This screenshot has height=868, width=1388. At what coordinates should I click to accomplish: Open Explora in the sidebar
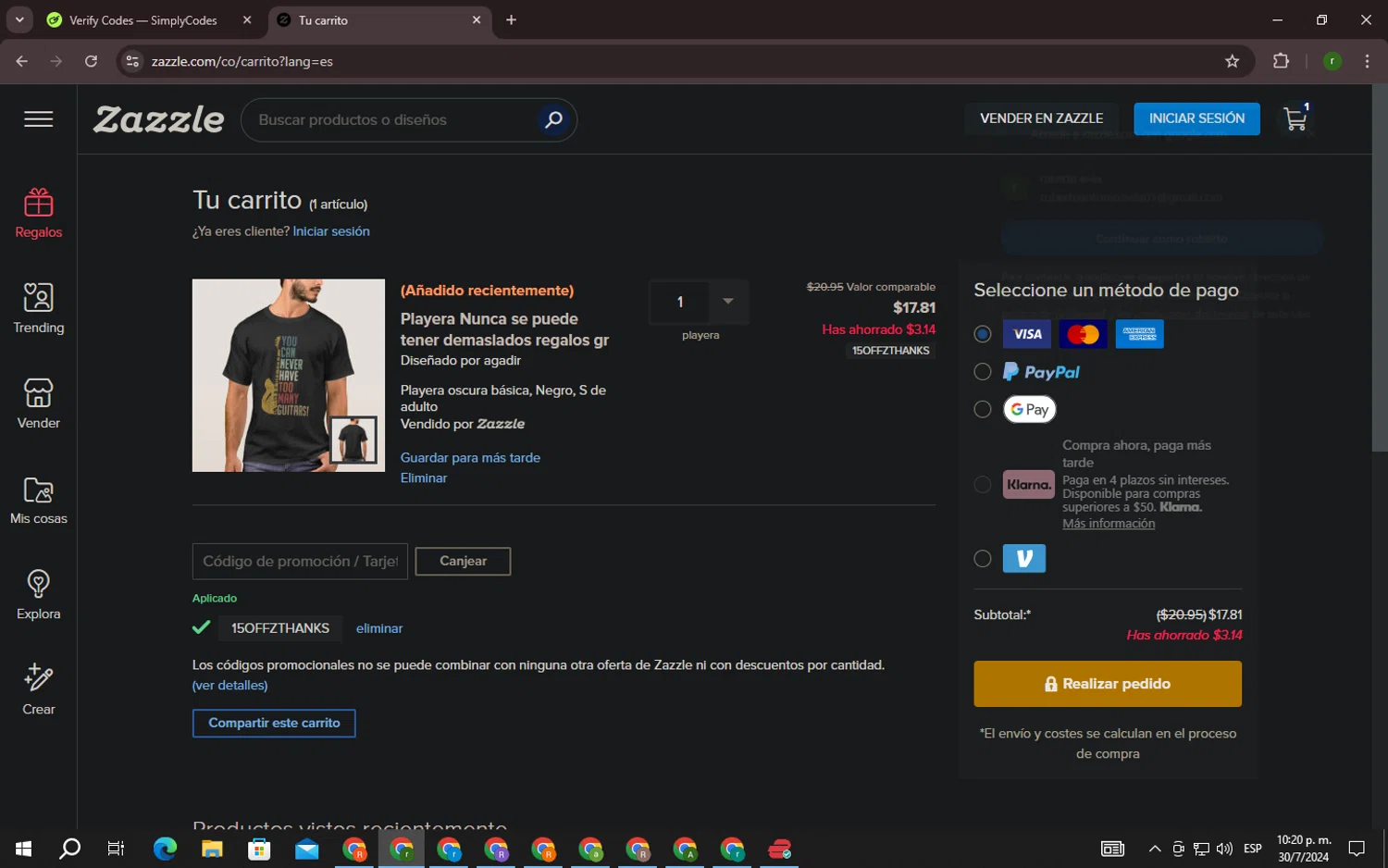(x=38, y=595)
